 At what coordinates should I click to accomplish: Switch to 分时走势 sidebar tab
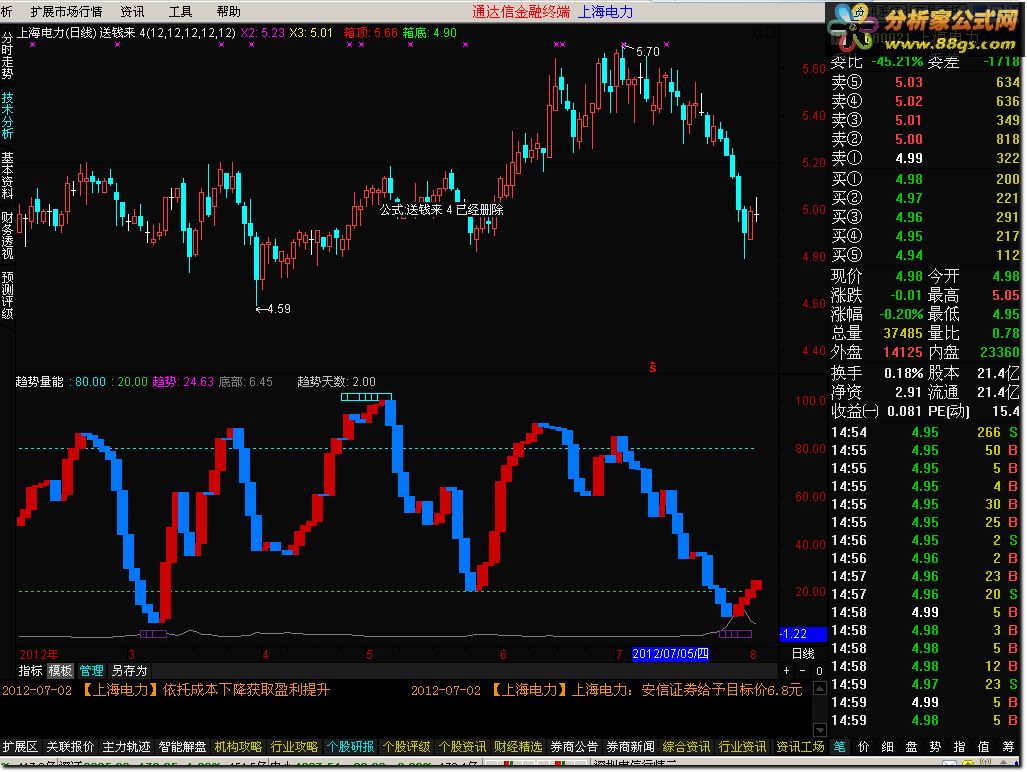pyautogui.click(x=7, y=56)
